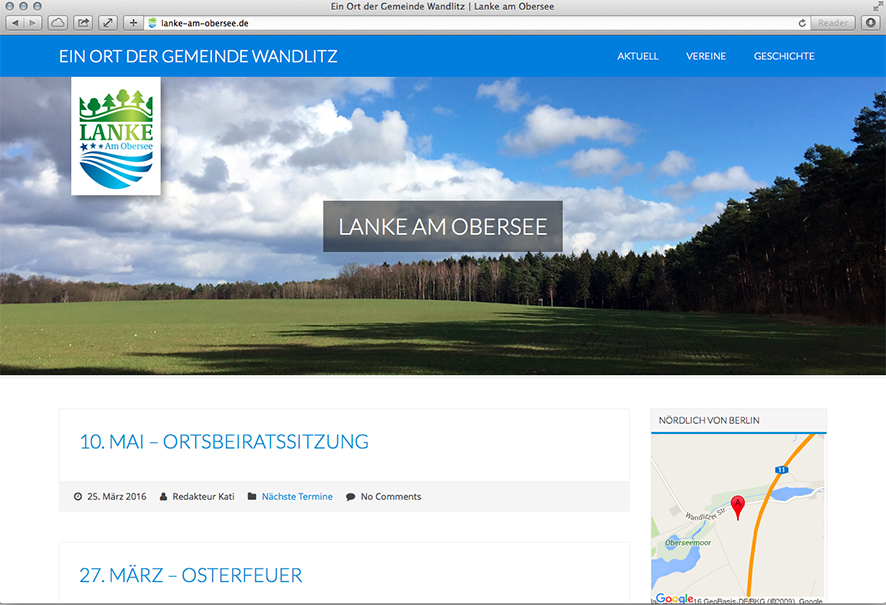Reload the page with refresh icon
The height and width of the screenshot is (605, 886).
(x=802, y=22)
